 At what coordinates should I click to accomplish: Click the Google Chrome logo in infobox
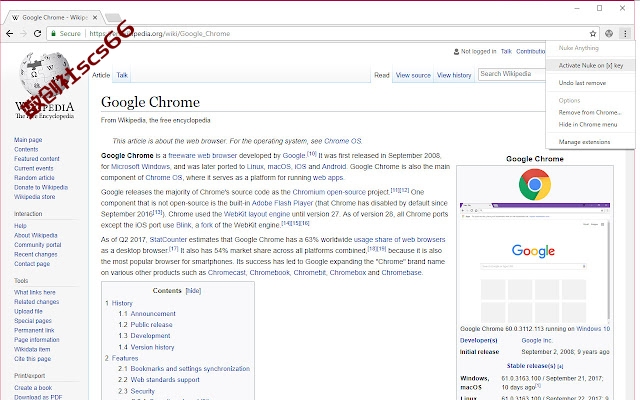click(535, 184)
